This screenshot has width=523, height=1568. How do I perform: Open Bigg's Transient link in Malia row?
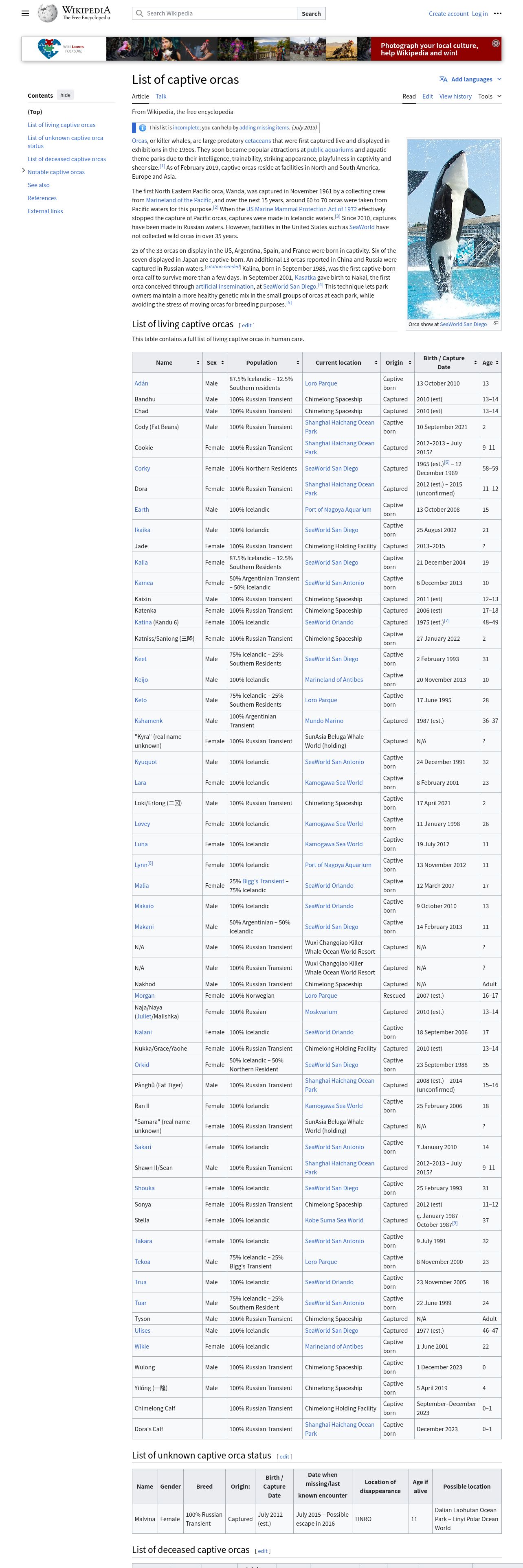(x=263, y=881)
